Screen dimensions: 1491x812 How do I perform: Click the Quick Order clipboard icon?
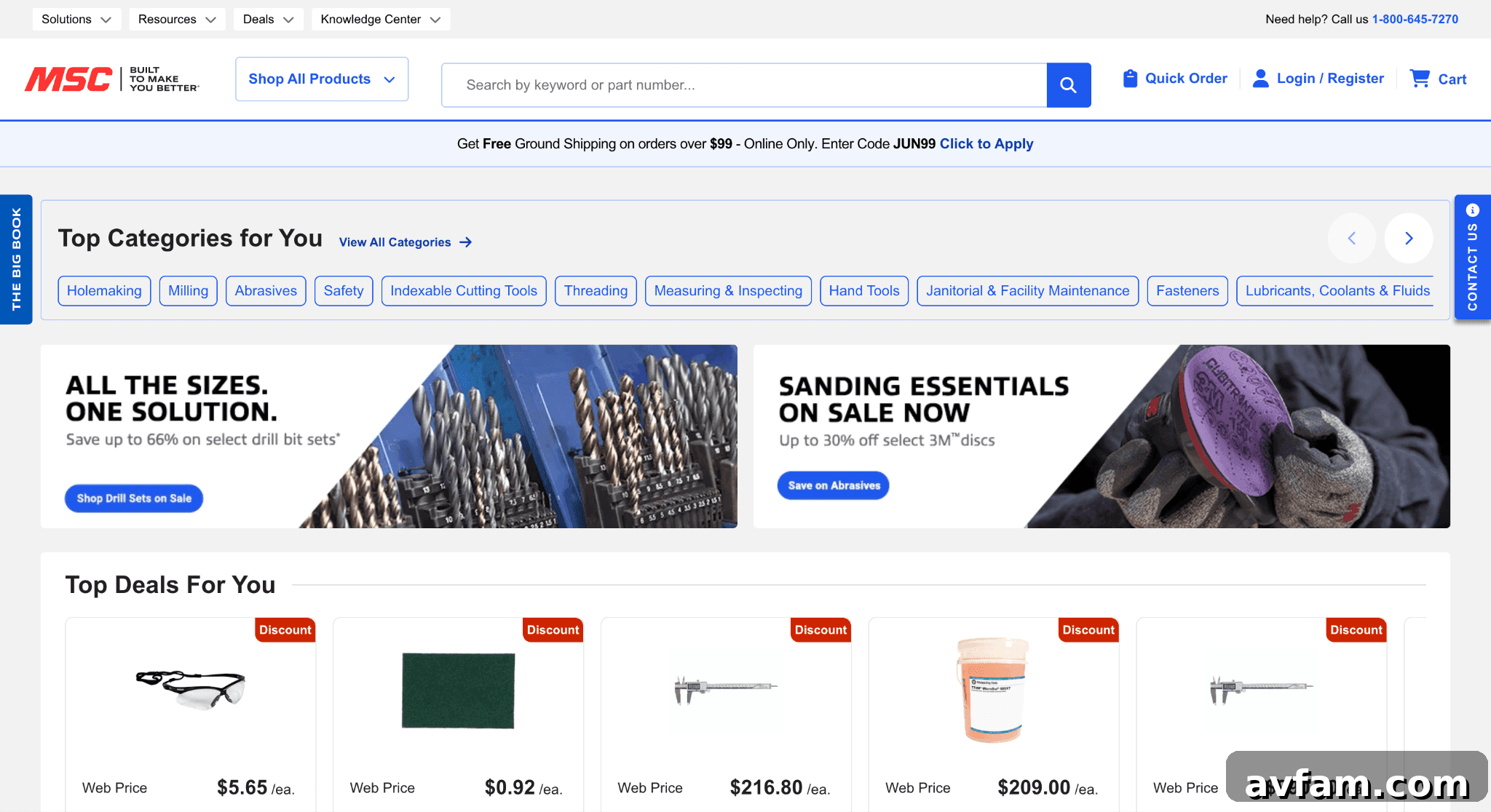click(x=1130, y=79)
